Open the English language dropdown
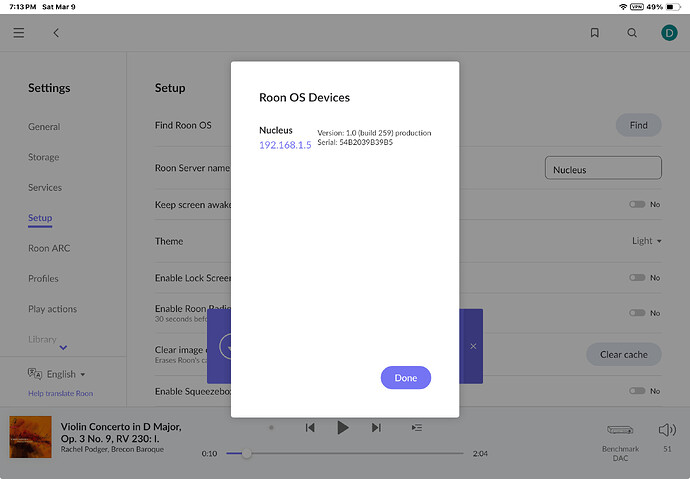The height and width of the screenshot is (479, 690). [66, 374]
